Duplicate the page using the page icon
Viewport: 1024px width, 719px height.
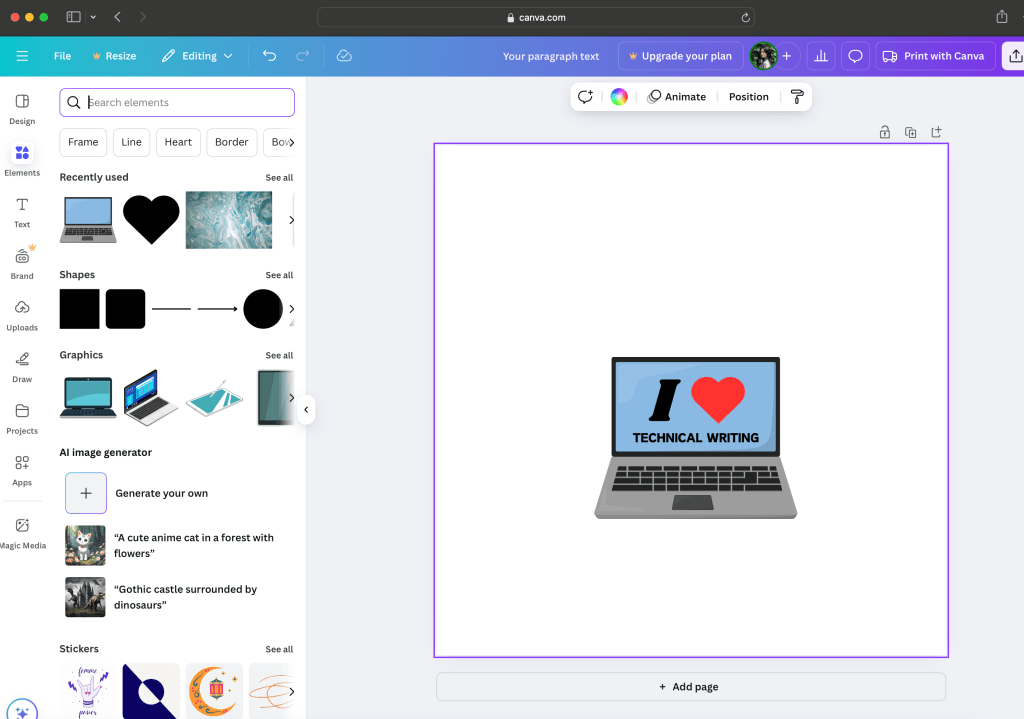point(910,132)
